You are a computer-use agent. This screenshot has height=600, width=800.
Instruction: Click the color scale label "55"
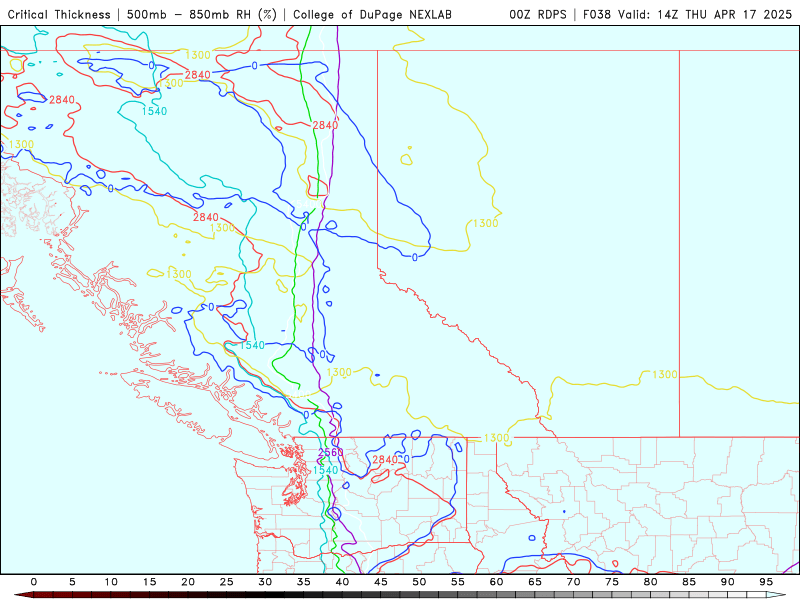pos(458,582)
